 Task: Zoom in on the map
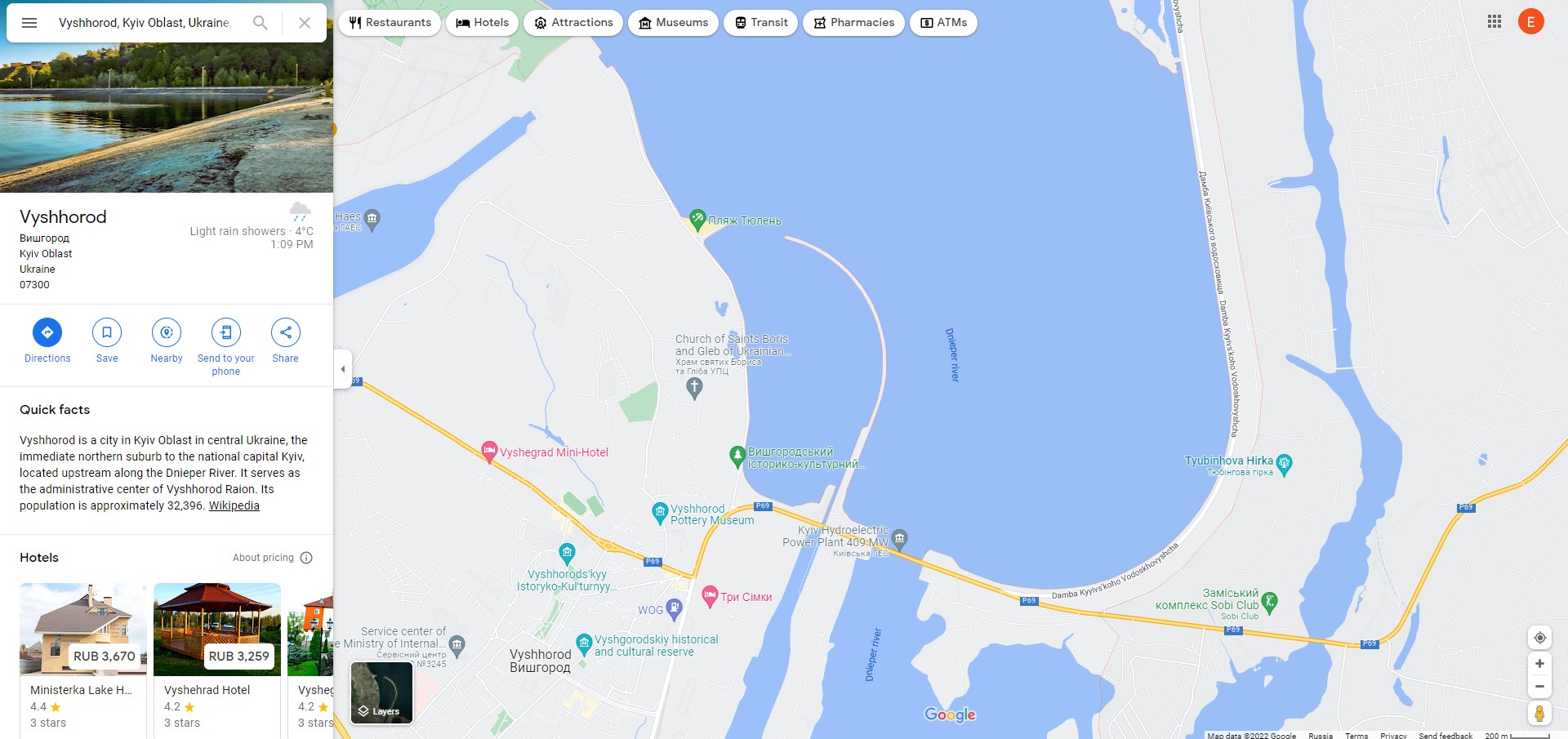click(x=1539, y=664)
